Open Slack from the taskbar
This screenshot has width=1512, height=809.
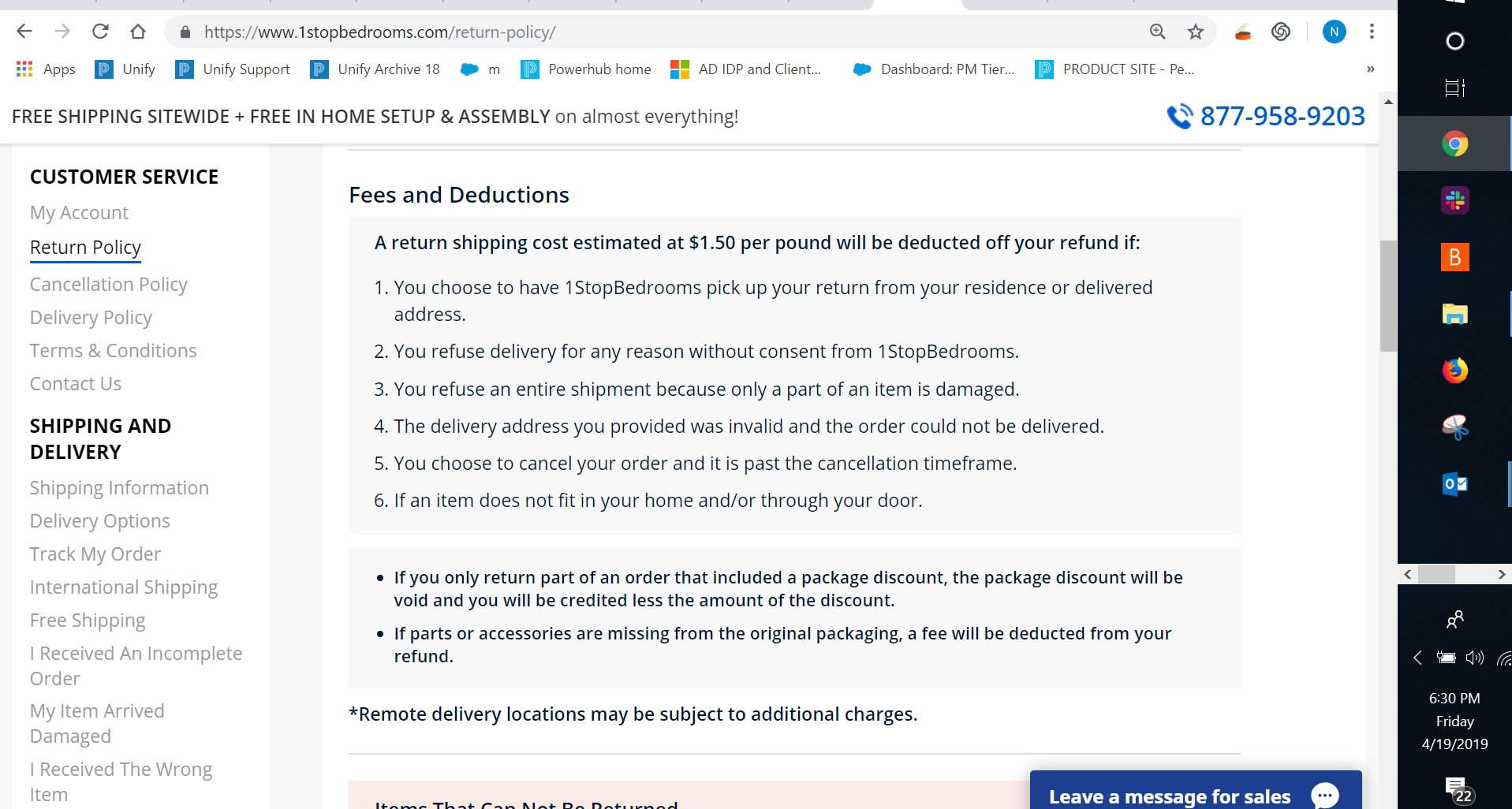pyautogui.click(x=1454, y=200)
